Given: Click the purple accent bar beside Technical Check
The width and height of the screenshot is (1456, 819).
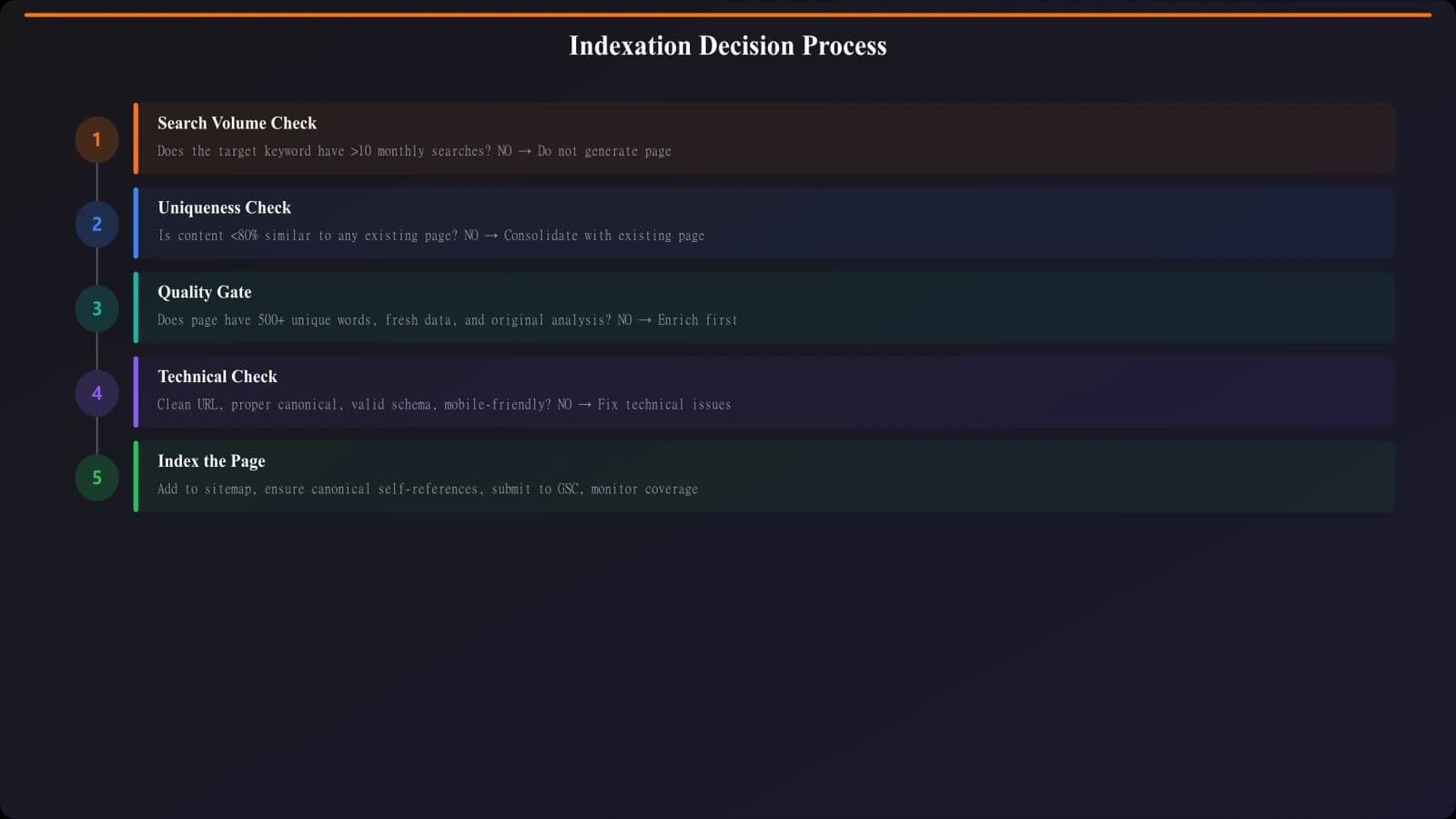Looking at the screenshot, I should [x=135, y=391].
